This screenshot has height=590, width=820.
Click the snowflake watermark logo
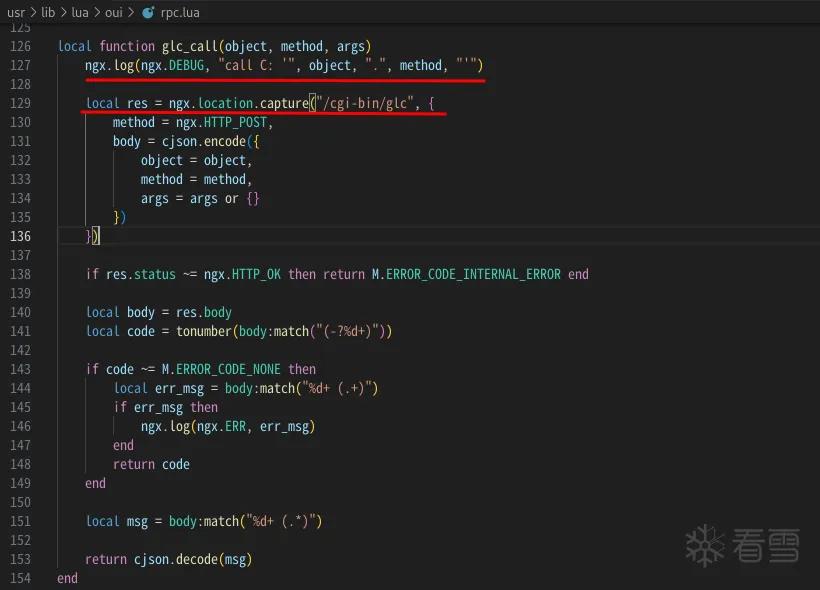pos(705,546)
